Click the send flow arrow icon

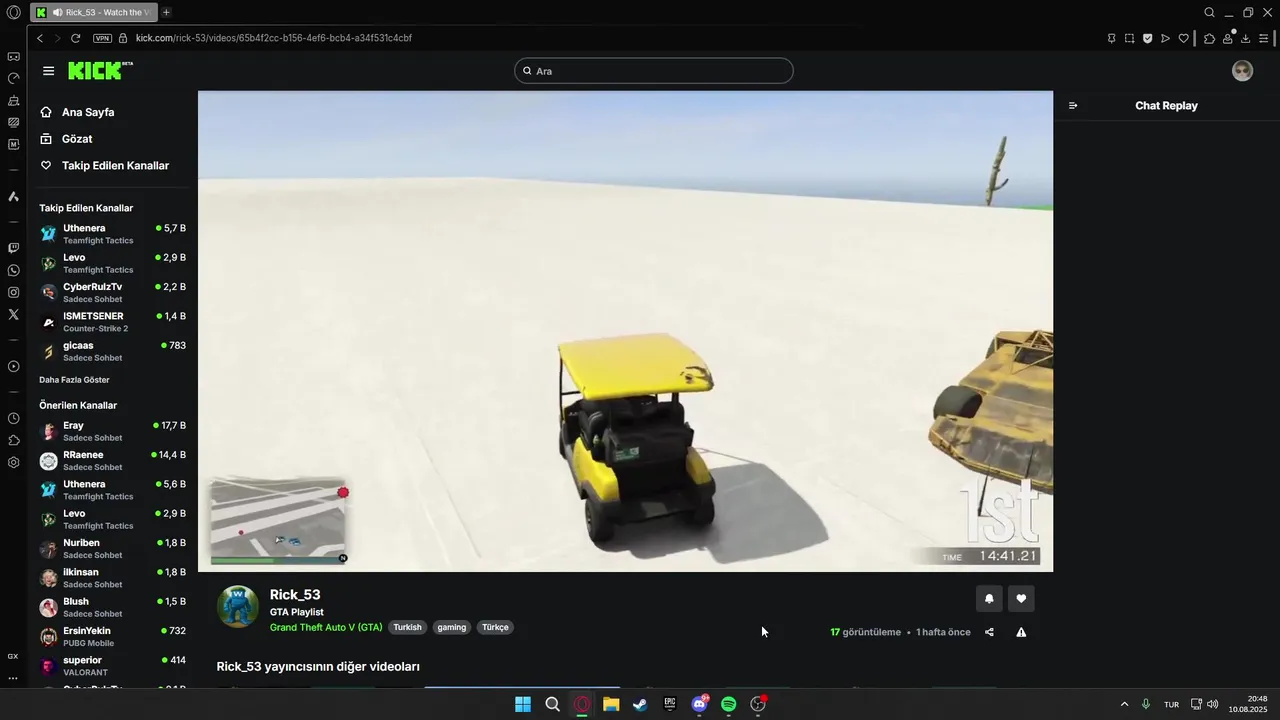pyautogui.click(x=1165, y=38)
